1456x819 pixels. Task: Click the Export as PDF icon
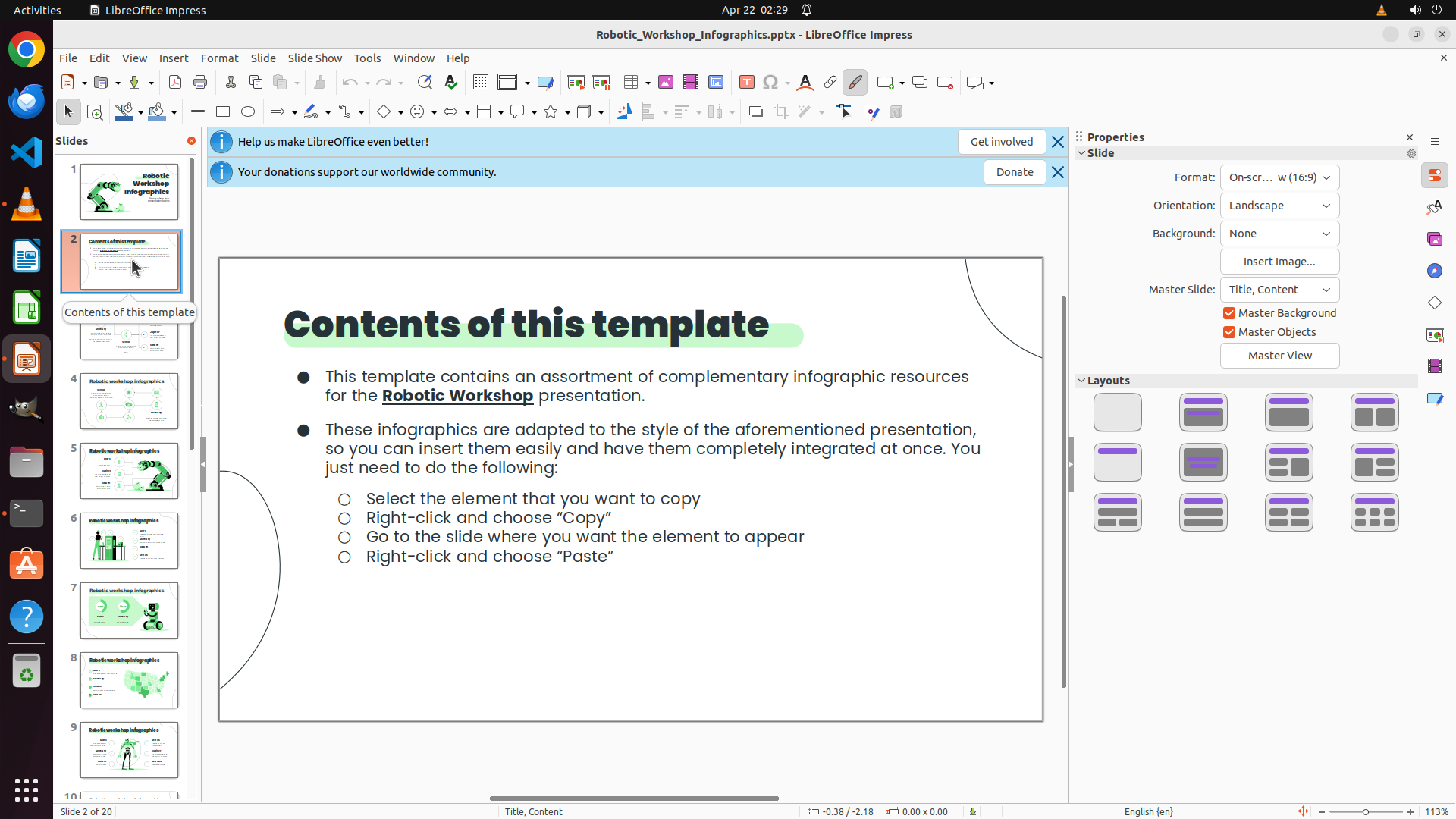coord(175,83)
